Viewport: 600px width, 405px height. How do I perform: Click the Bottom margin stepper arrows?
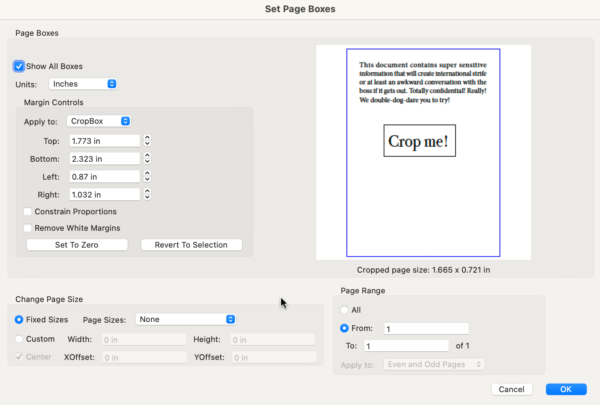click(x=147, y=158)
